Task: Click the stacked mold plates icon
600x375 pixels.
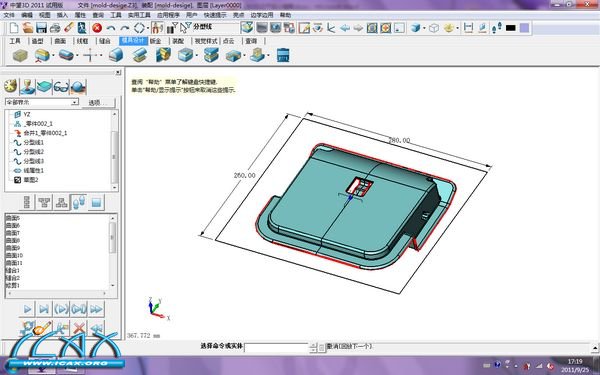Action: click(211, 55)
